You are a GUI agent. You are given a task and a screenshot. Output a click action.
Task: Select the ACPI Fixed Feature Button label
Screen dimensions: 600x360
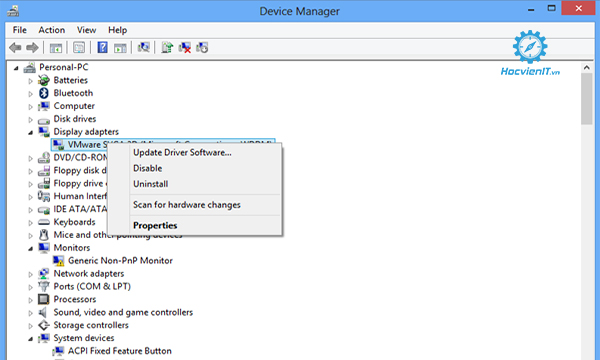tap(120, 351)
